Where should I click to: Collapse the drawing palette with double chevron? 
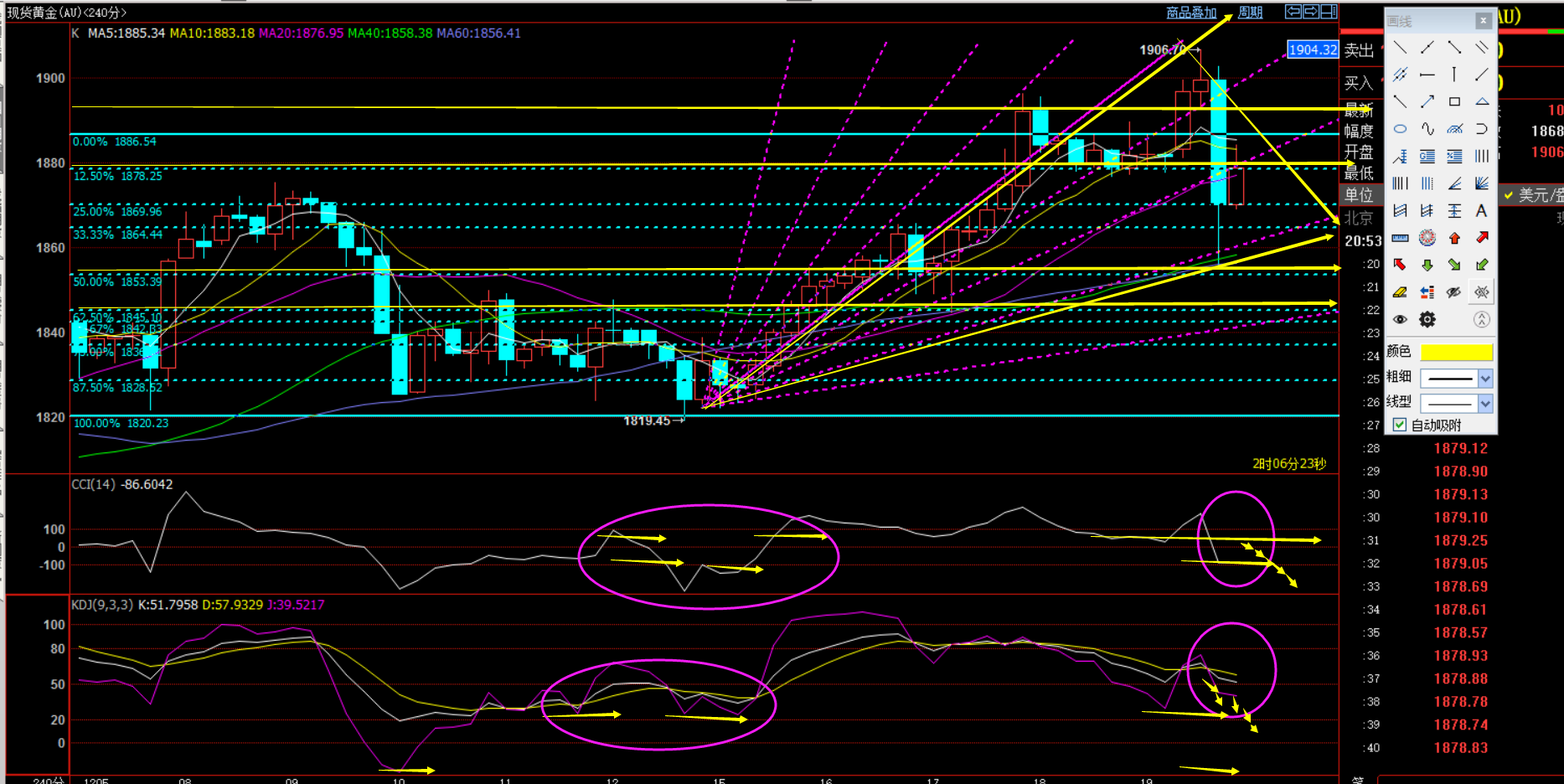click(x=1482, y=319)
